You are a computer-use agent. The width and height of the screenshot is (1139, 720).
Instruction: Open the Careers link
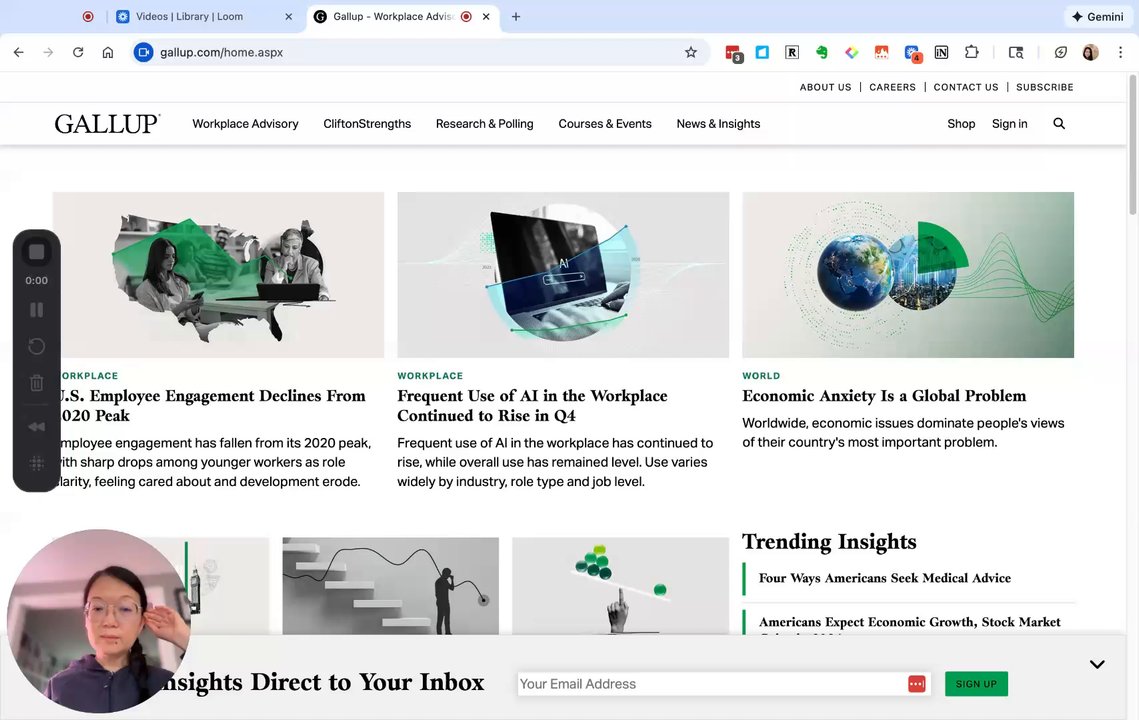coord(892,87)
